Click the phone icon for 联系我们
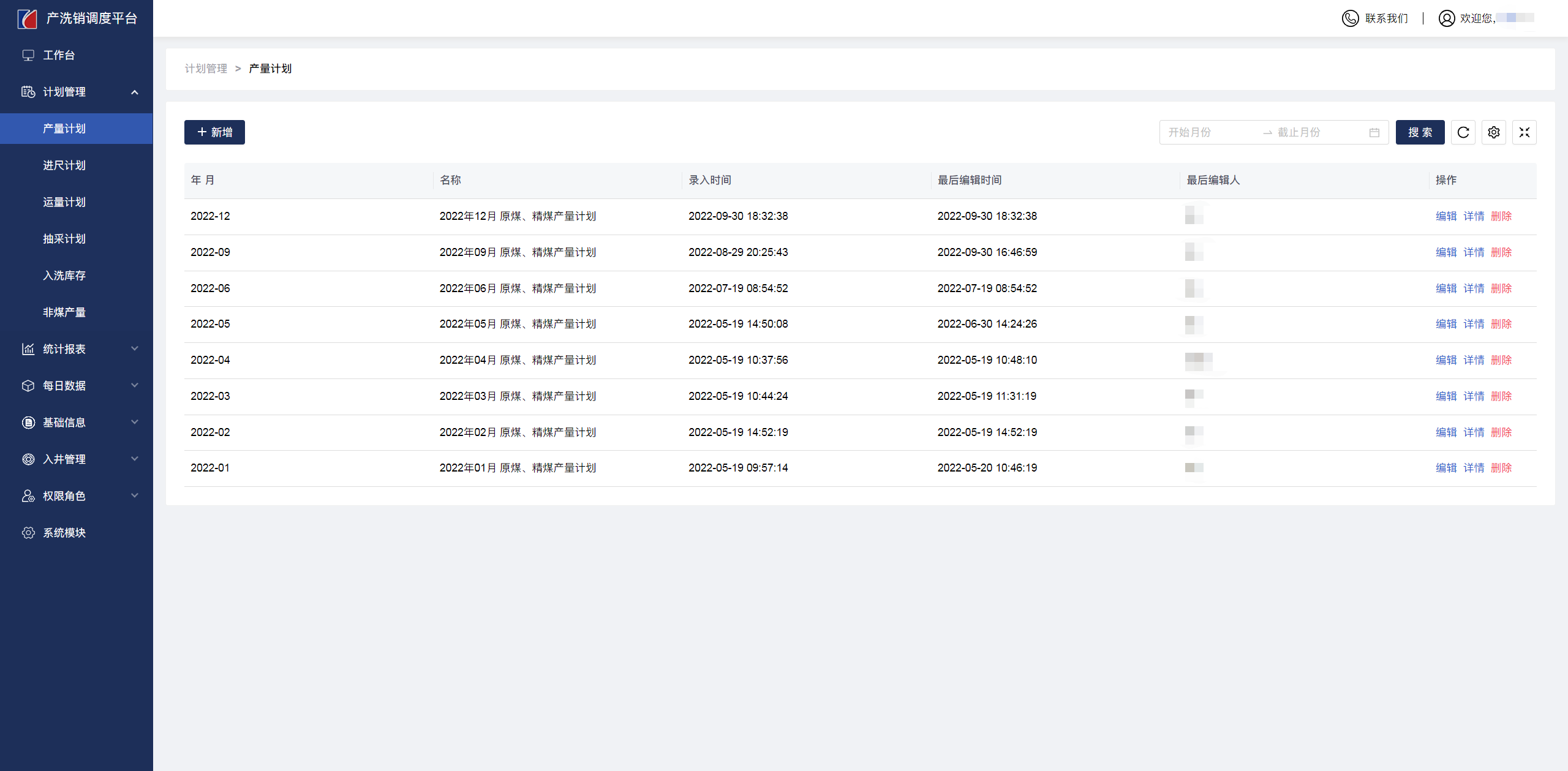Screen dimensions: 1568x771 pos(1350,18)
